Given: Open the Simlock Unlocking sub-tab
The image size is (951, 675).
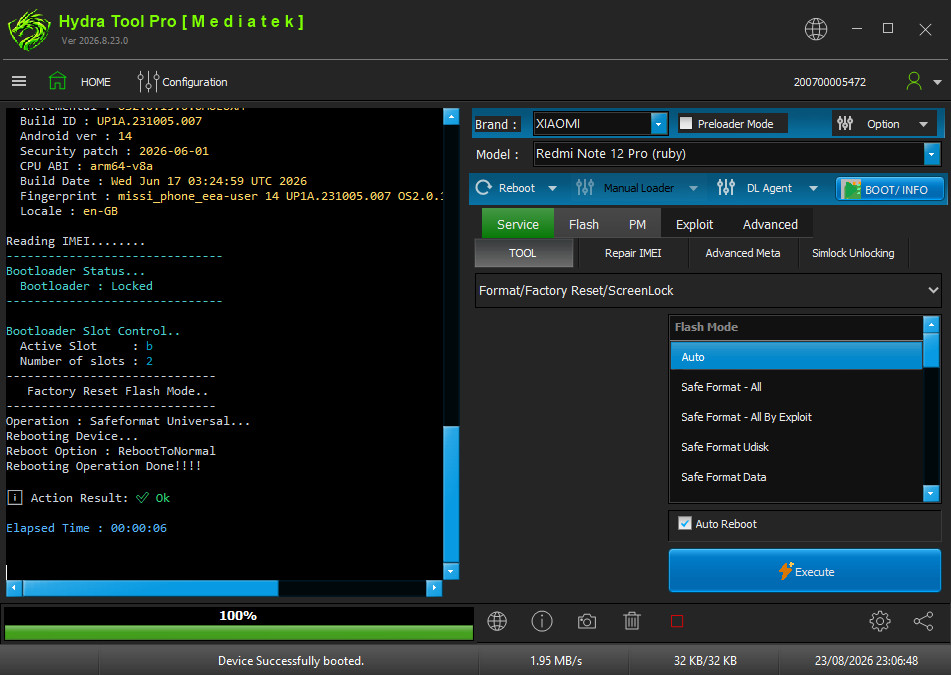Looking at the screenshot, I should click(x=853, y=253).
